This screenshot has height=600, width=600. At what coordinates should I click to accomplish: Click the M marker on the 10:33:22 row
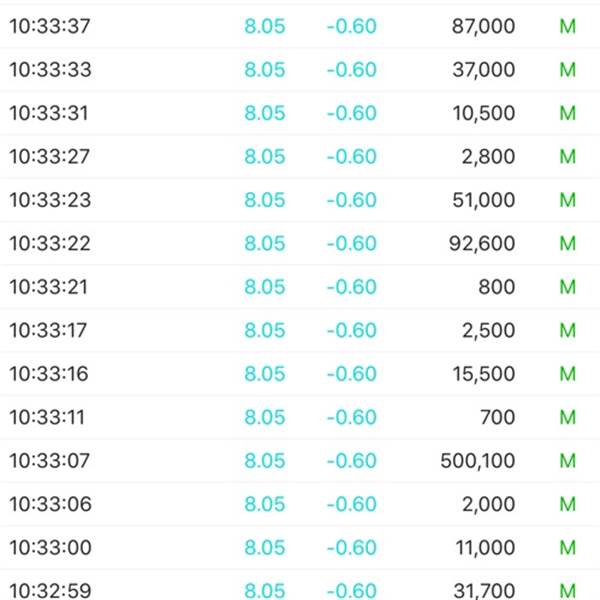pyautogui.click(x=567, y=243)
